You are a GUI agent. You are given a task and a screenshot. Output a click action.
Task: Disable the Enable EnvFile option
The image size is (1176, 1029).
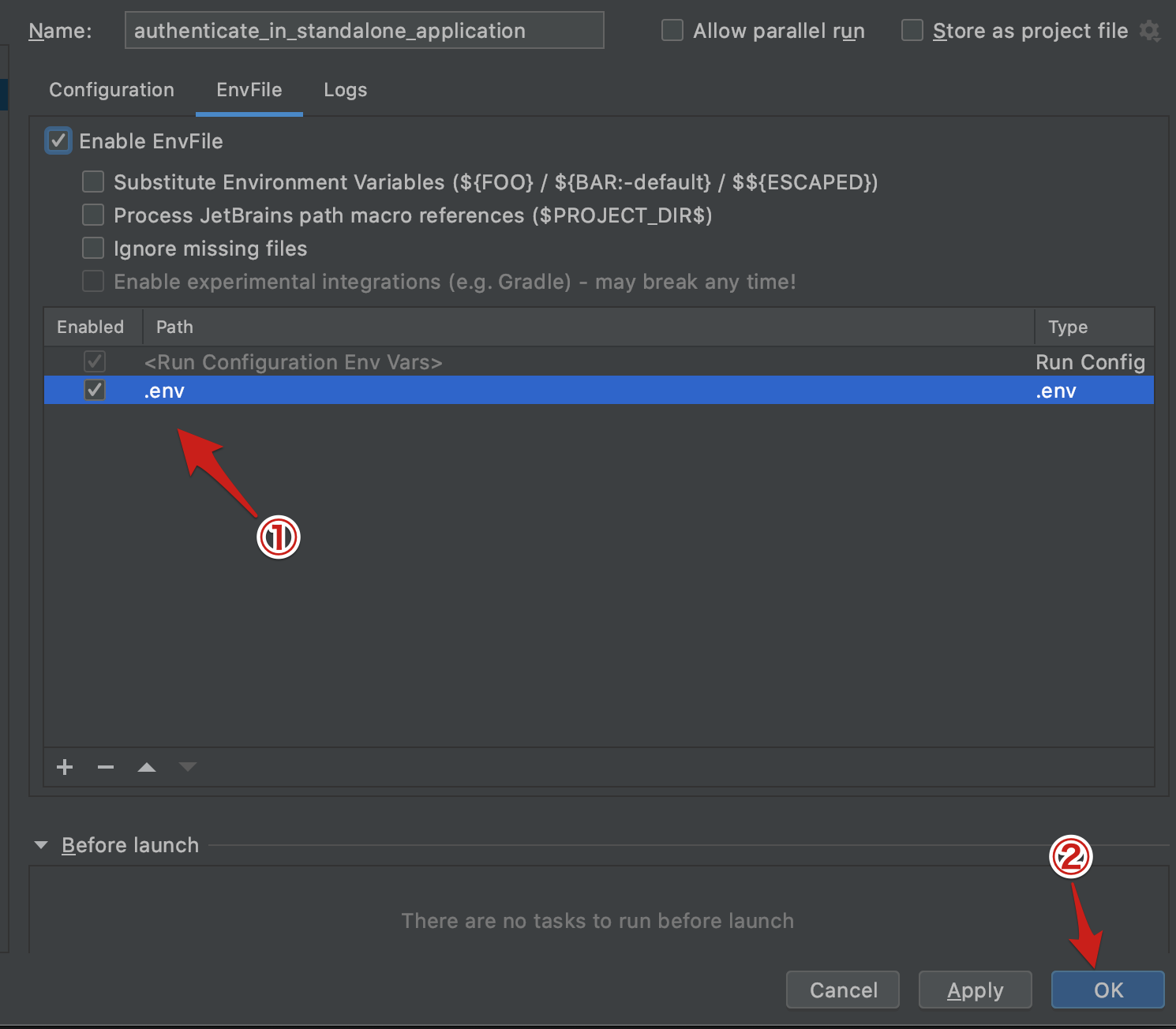[58, 140]
